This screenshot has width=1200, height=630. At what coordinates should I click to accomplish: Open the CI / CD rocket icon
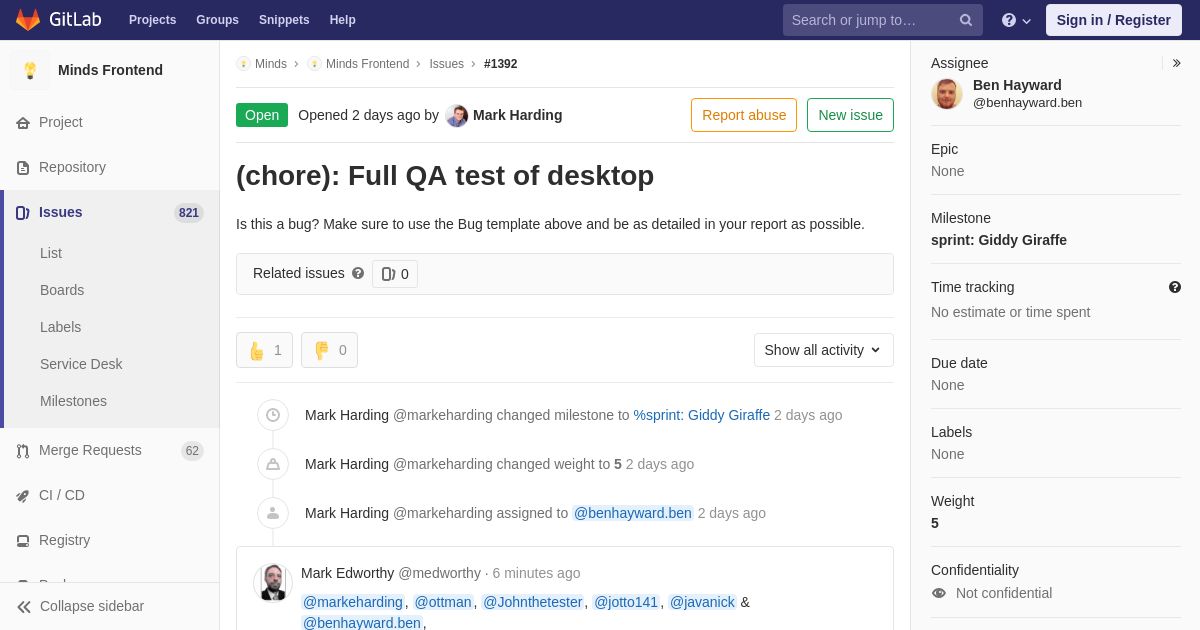(22, 496)
